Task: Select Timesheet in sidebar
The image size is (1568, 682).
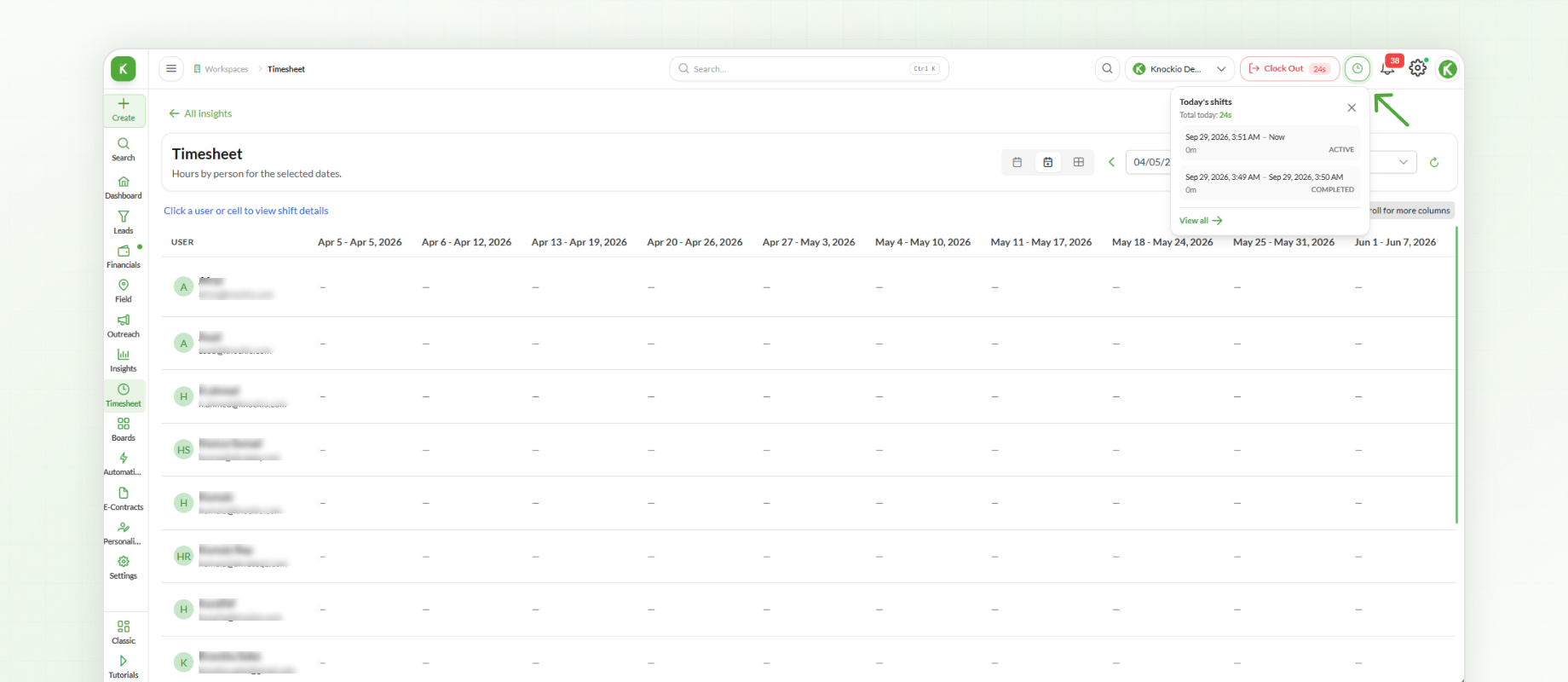Action: click(x=124, y=396)
